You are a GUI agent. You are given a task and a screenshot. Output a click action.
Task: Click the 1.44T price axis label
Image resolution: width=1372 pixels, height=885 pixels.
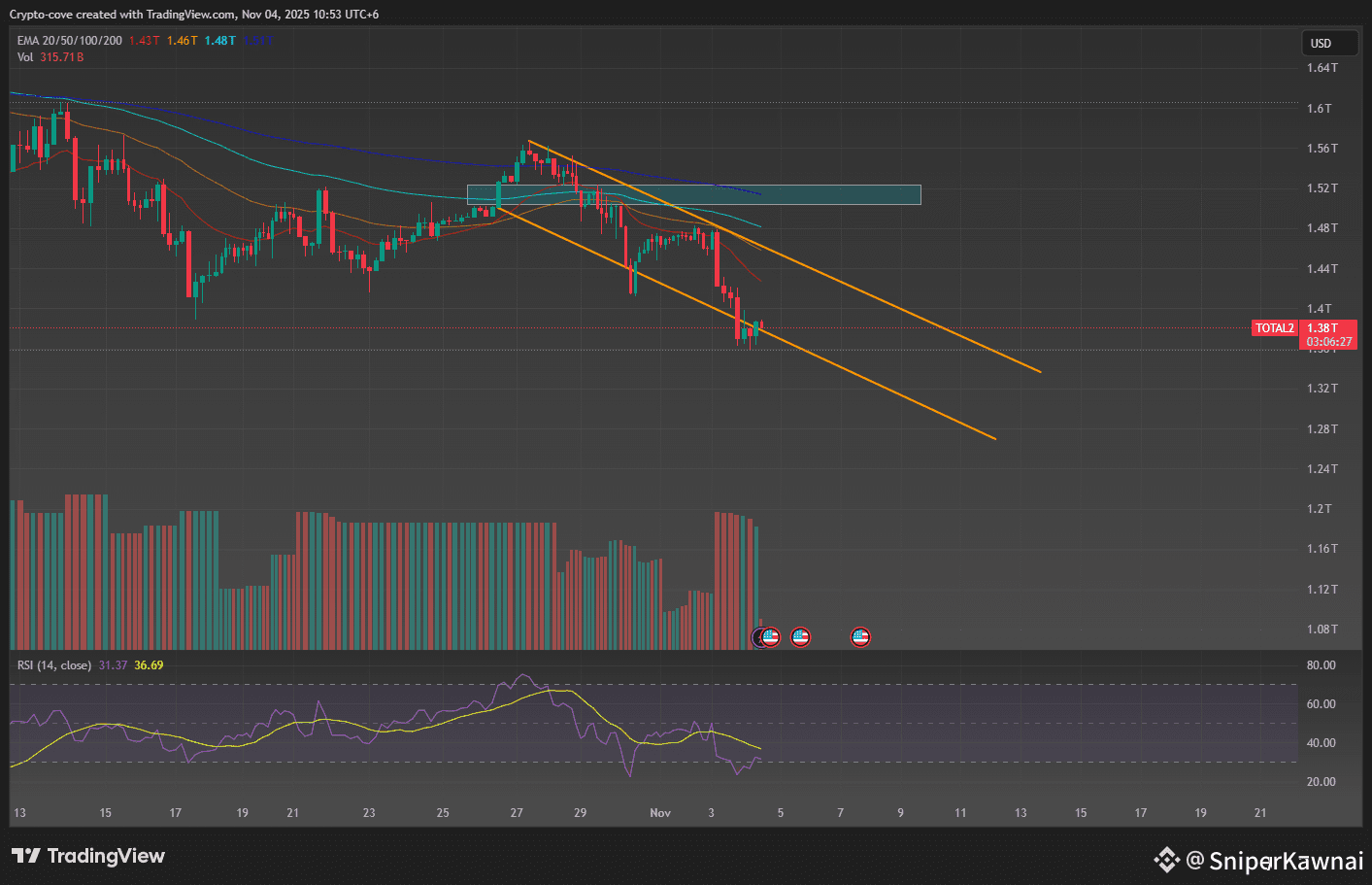[1322, 269]
